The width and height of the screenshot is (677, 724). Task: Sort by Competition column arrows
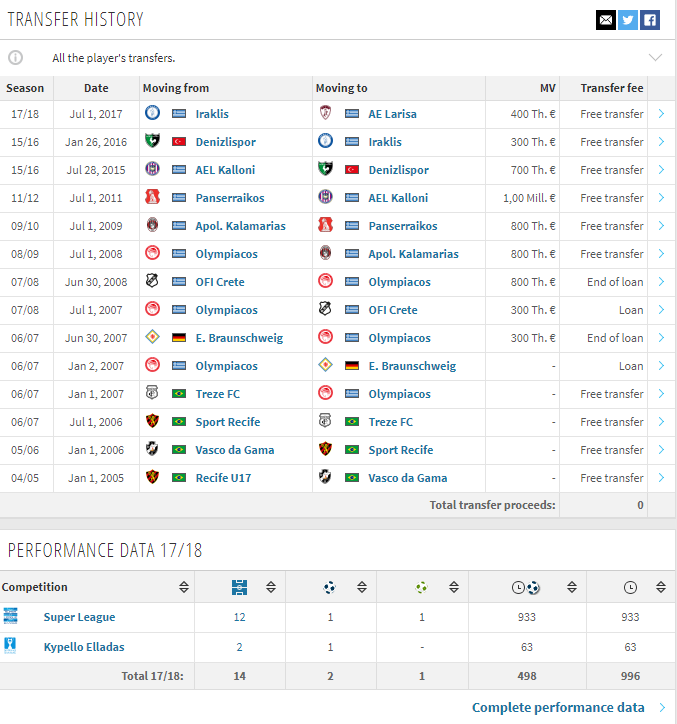(184, 587)
